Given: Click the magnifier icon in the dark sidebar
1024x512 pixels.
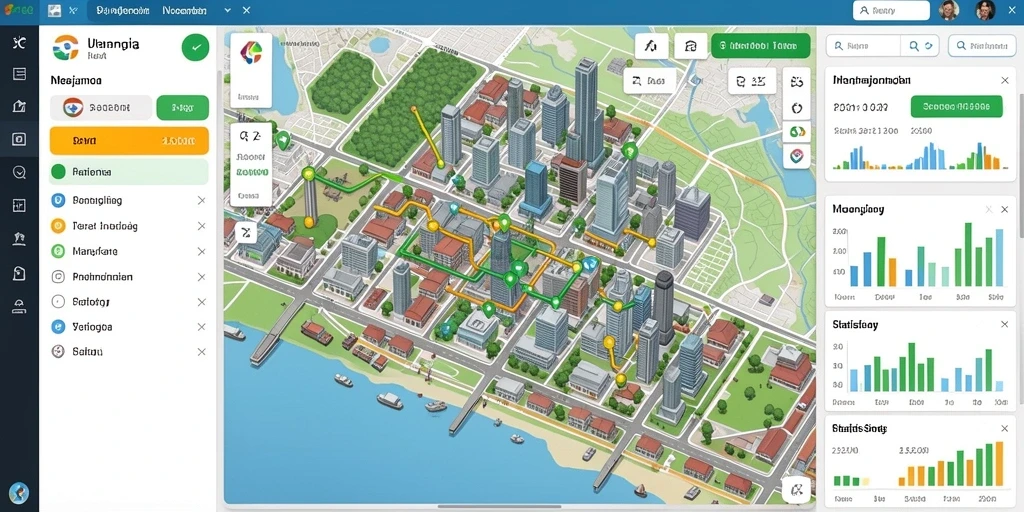Looking at the screenshot, I should point(20,172).
